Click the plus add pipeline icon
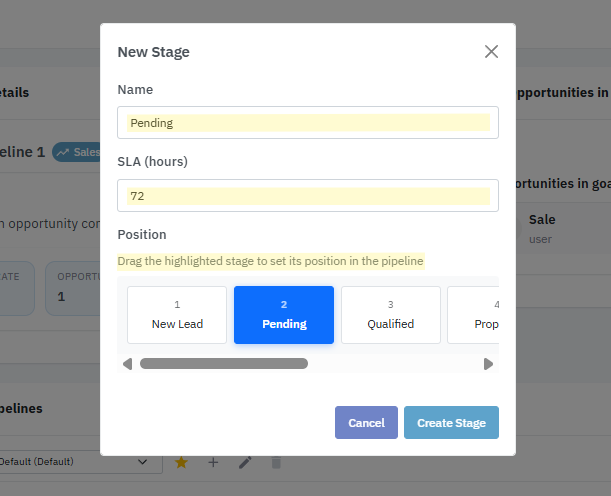This screenshot has height=496, width=611. point(213,462)
